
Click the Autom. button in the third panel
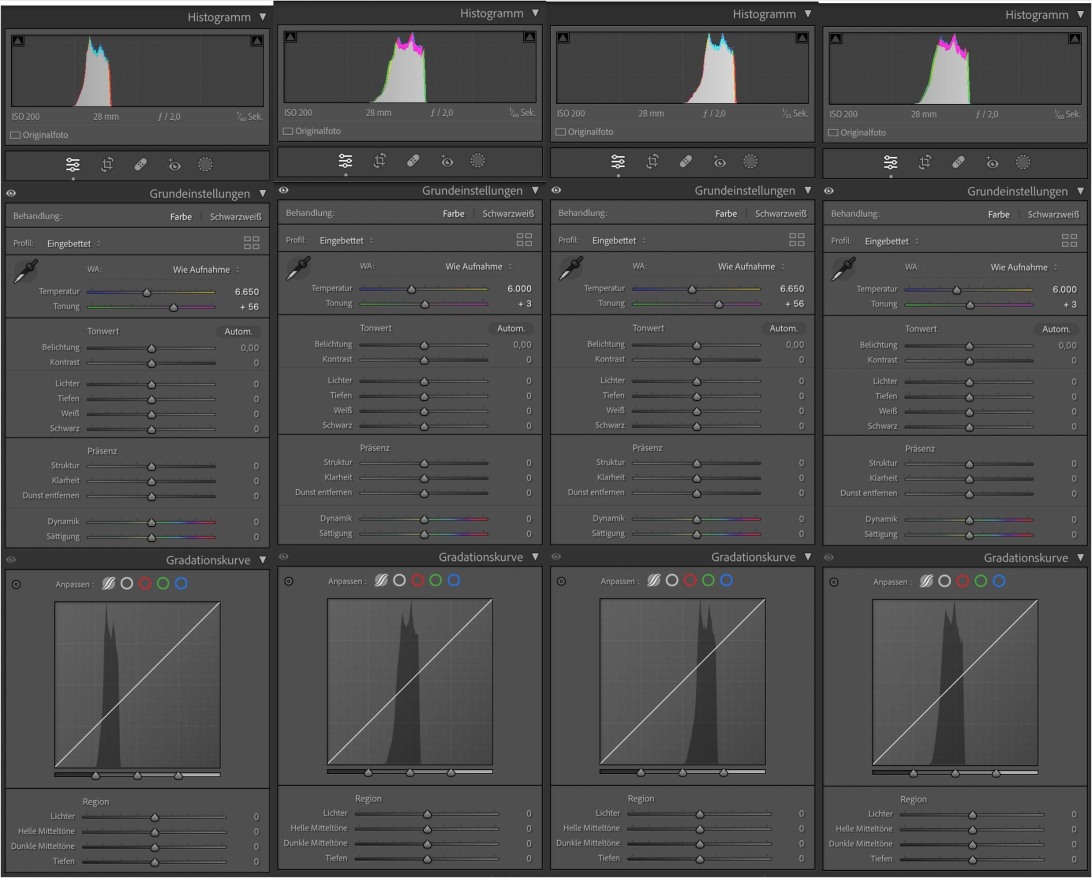(783, 329)
